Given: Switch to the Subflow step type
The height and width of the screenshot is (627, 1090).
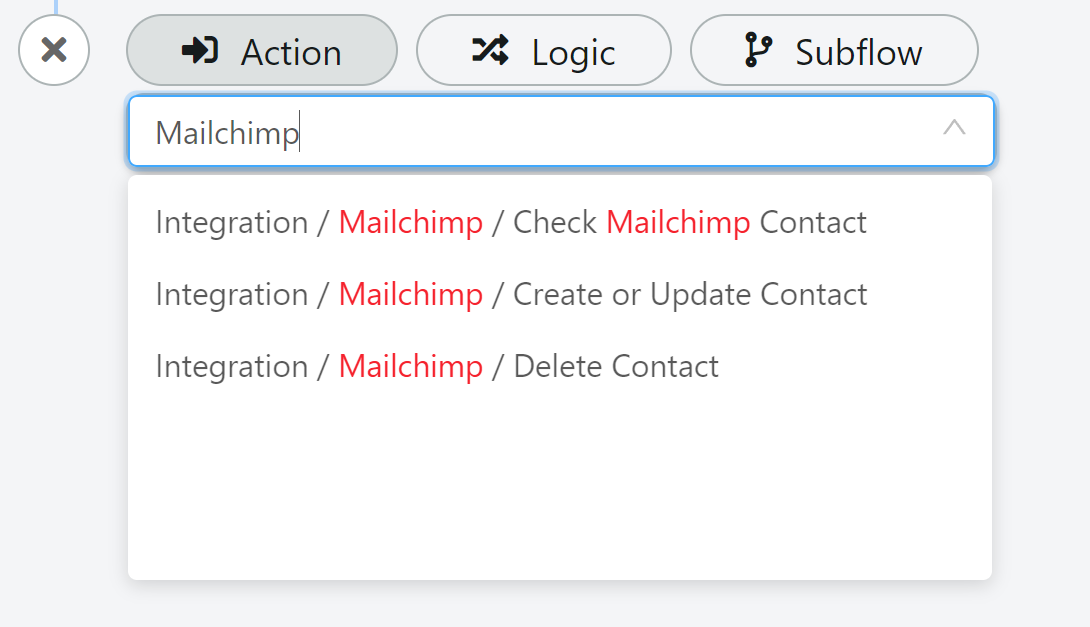Looking at the screenshot, I should 834,50.
